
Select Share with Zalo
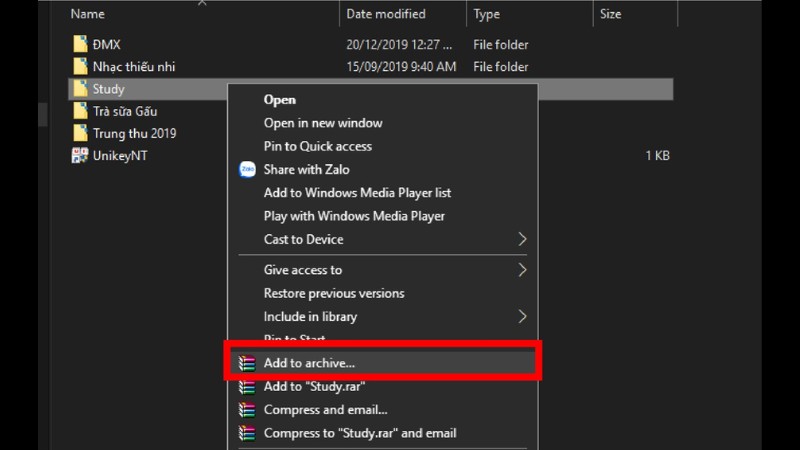306,169
